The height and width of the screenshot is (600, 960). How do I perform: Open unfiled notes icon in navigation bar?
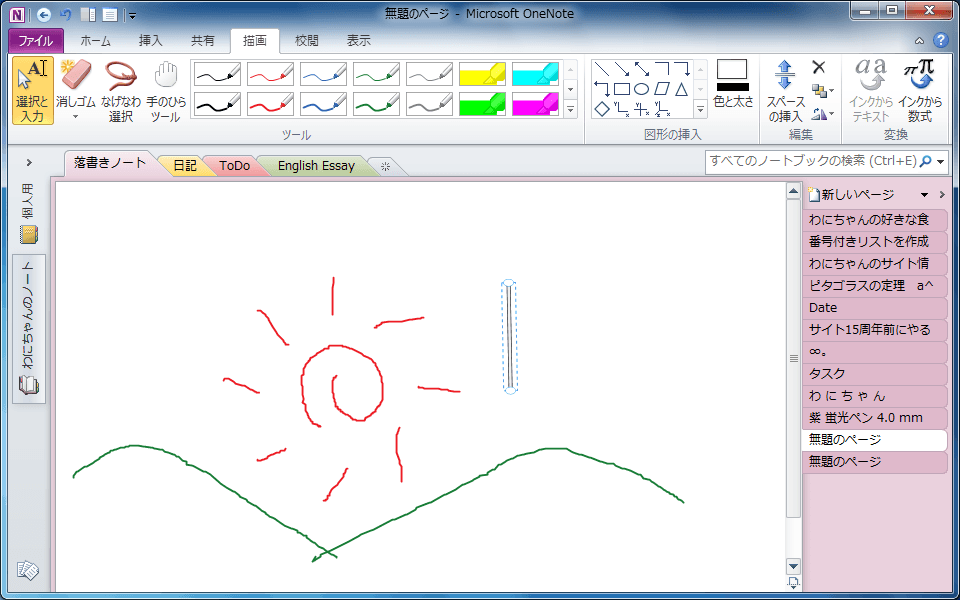(28, 571)
